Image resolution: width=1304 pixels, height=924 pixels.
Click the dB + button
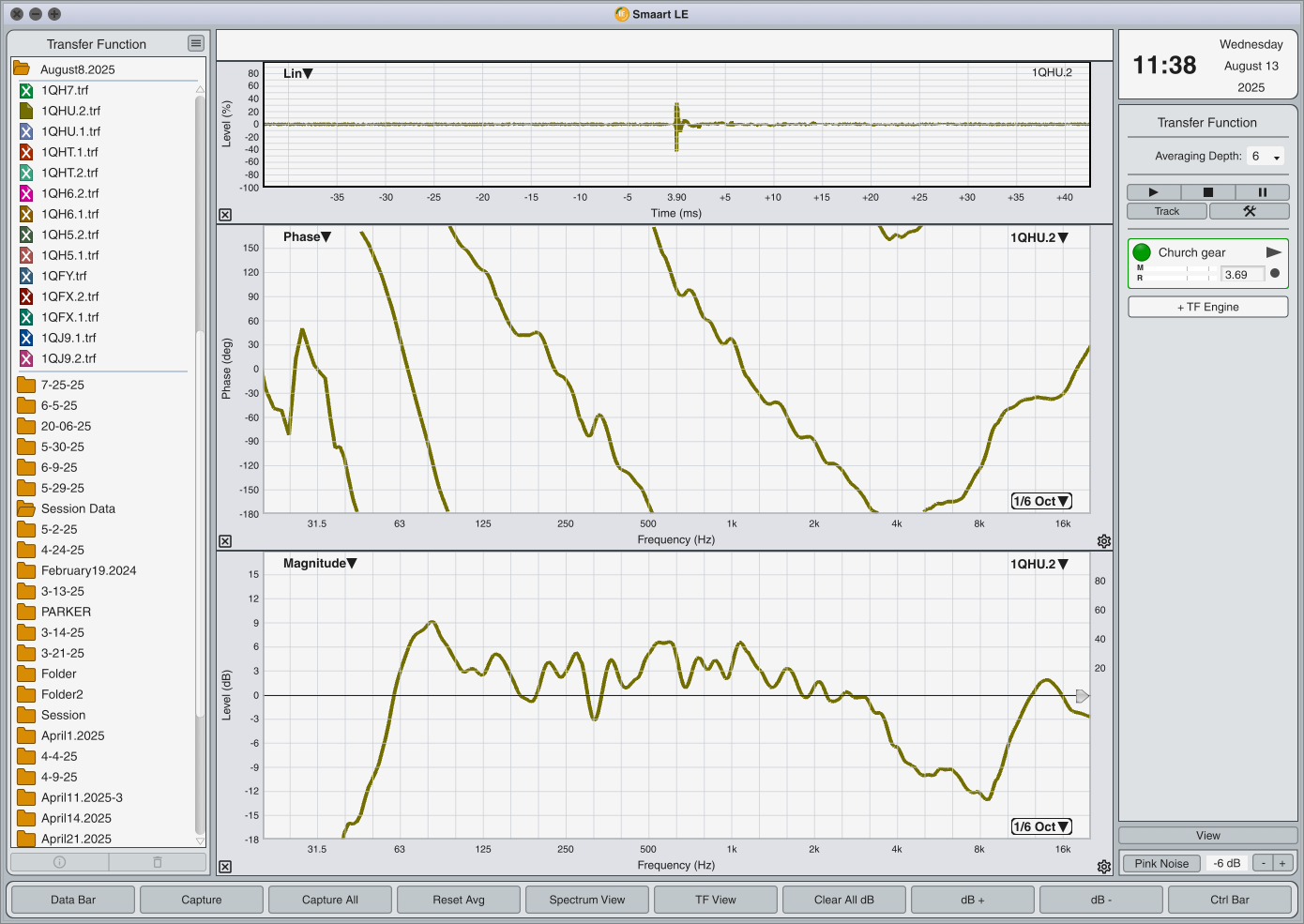coord(973,900)
